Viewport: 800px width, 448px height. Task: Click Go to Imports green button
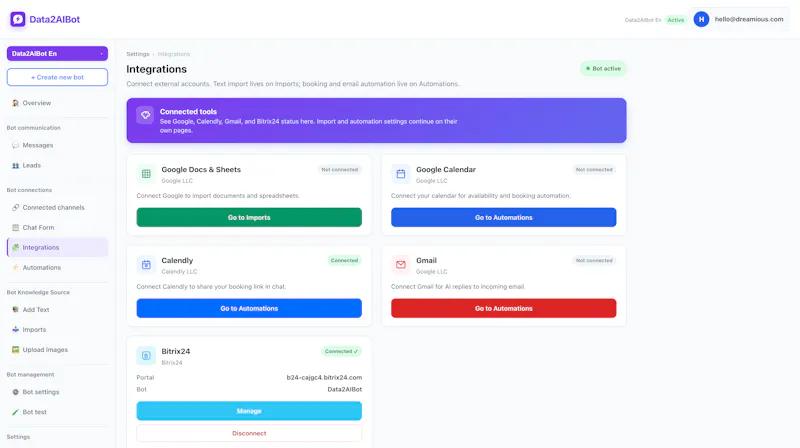click(249, 217)
